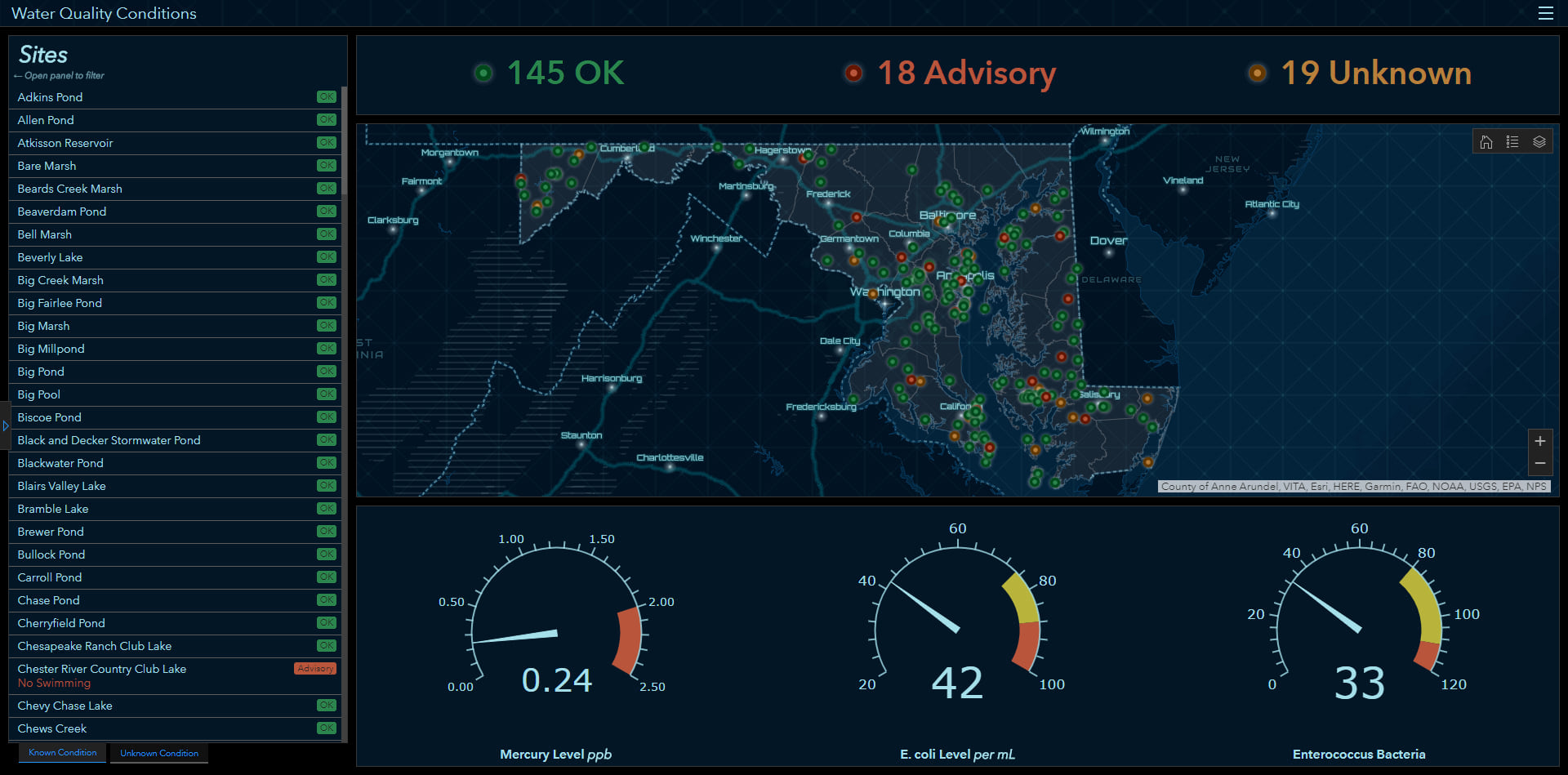Open the map Legend icon
This screenshot has width=1568, height=775.
(1512, 140)
